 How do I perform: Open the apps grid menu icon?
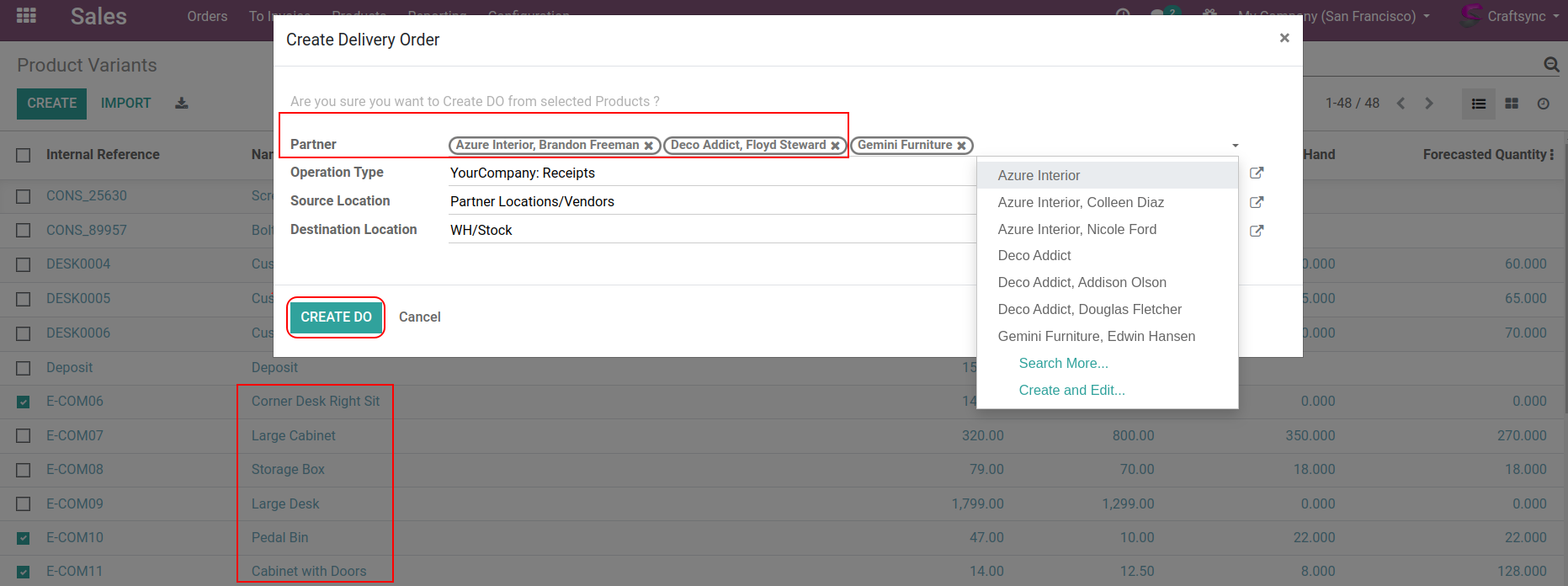[26, 16]
